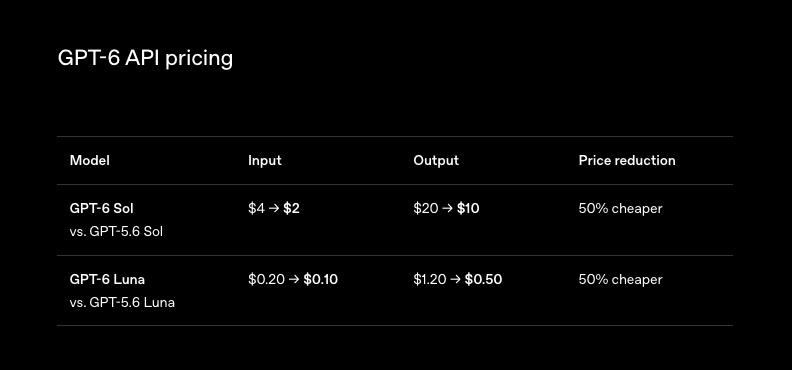The width and height of the screenshot is (792, 370).
Task: Click the GPT-6 API pricing heading
Action: (x=145, y=59)
